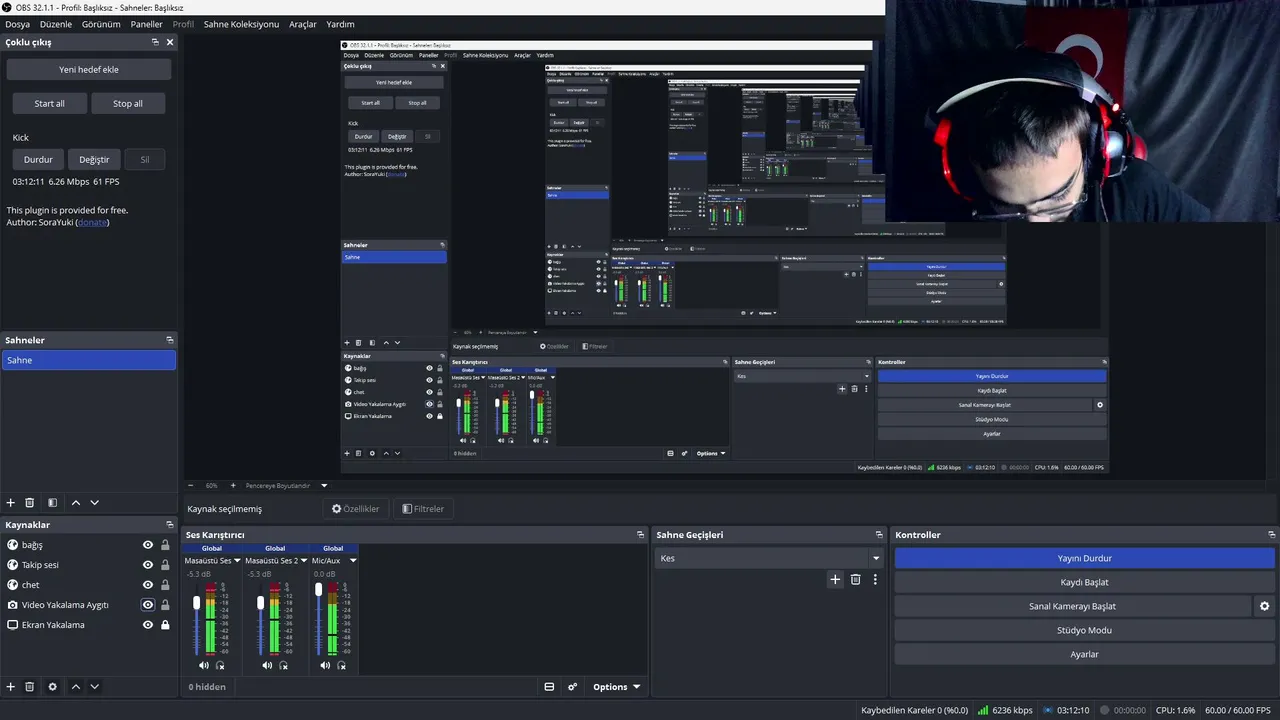Hide the chet source
The height and width of the screenshot is (720, 1280).
(x=148, y=585)
